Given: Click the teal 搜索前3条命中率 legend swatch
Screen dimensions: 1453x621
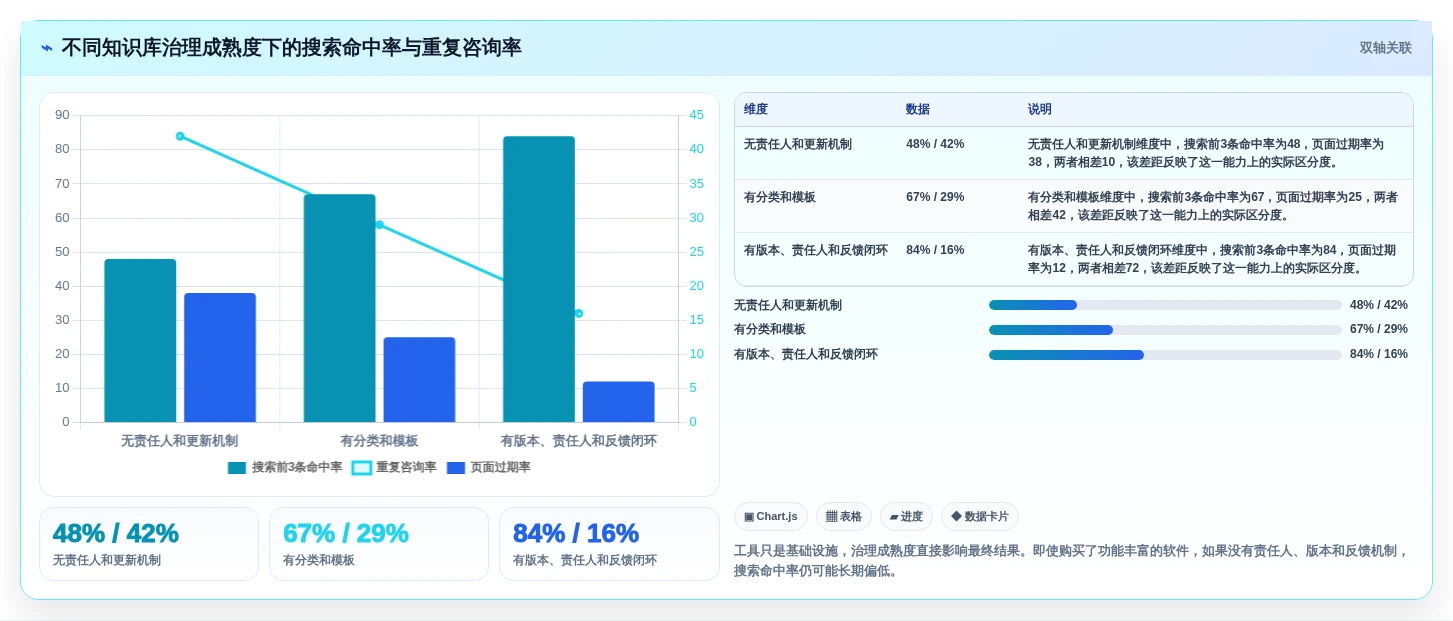Looking at the screenshot, I should click(x=237, y=468).
